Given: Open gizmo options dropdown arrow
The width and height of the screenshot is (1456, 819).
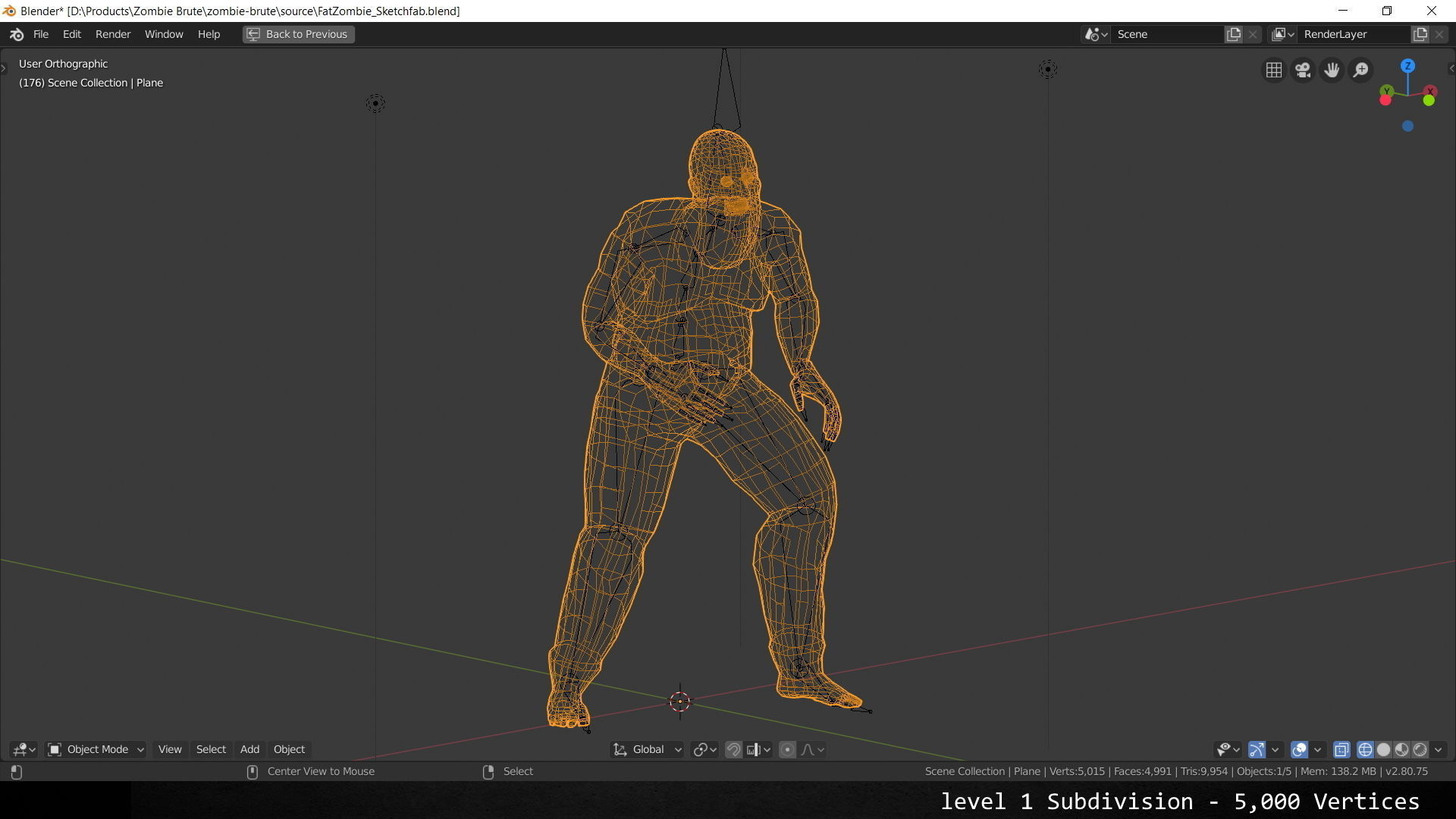Looking at the screenshot, I should (1275, 750).
